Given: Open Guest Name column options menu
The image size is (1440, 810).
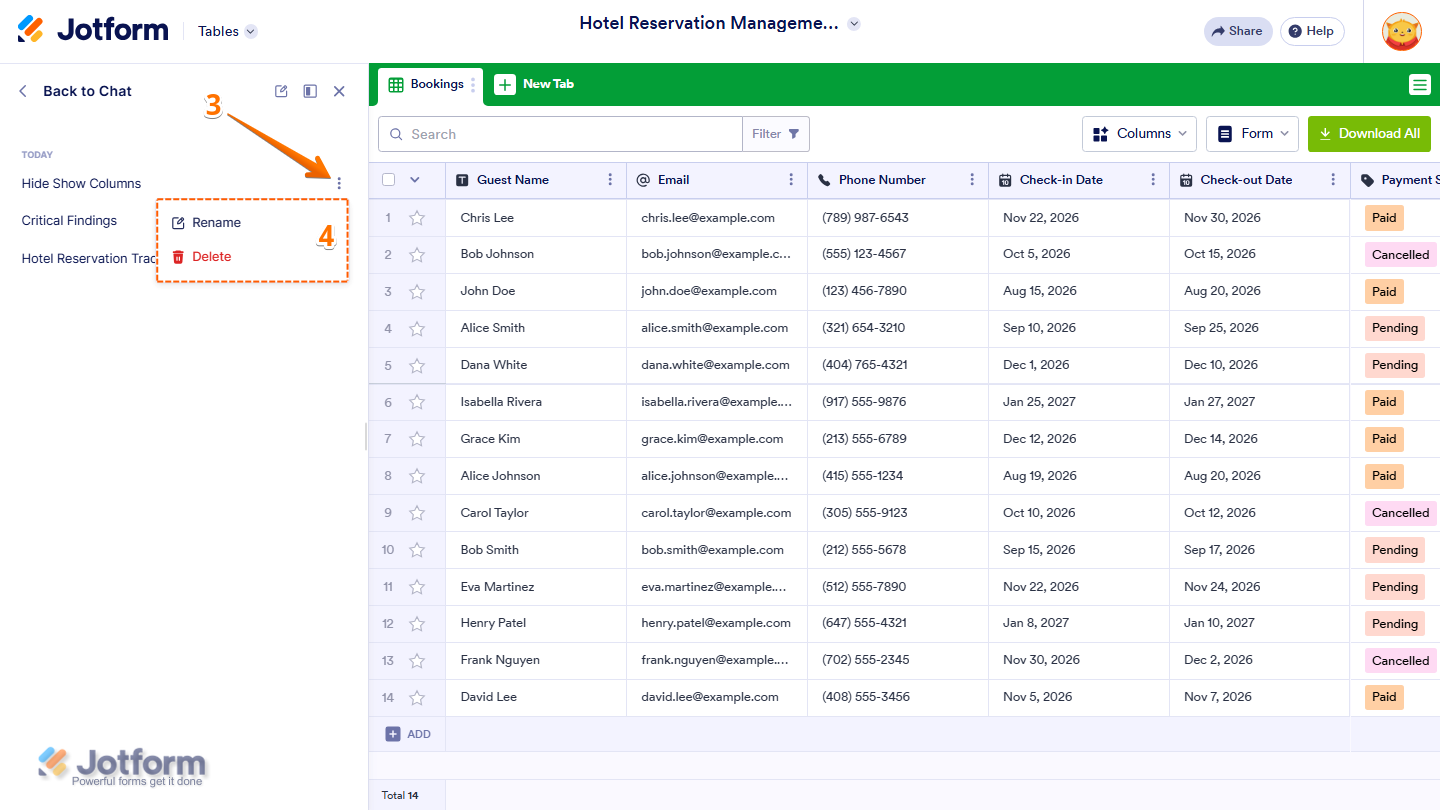Looking at the screenshot, I should point(610,180).
